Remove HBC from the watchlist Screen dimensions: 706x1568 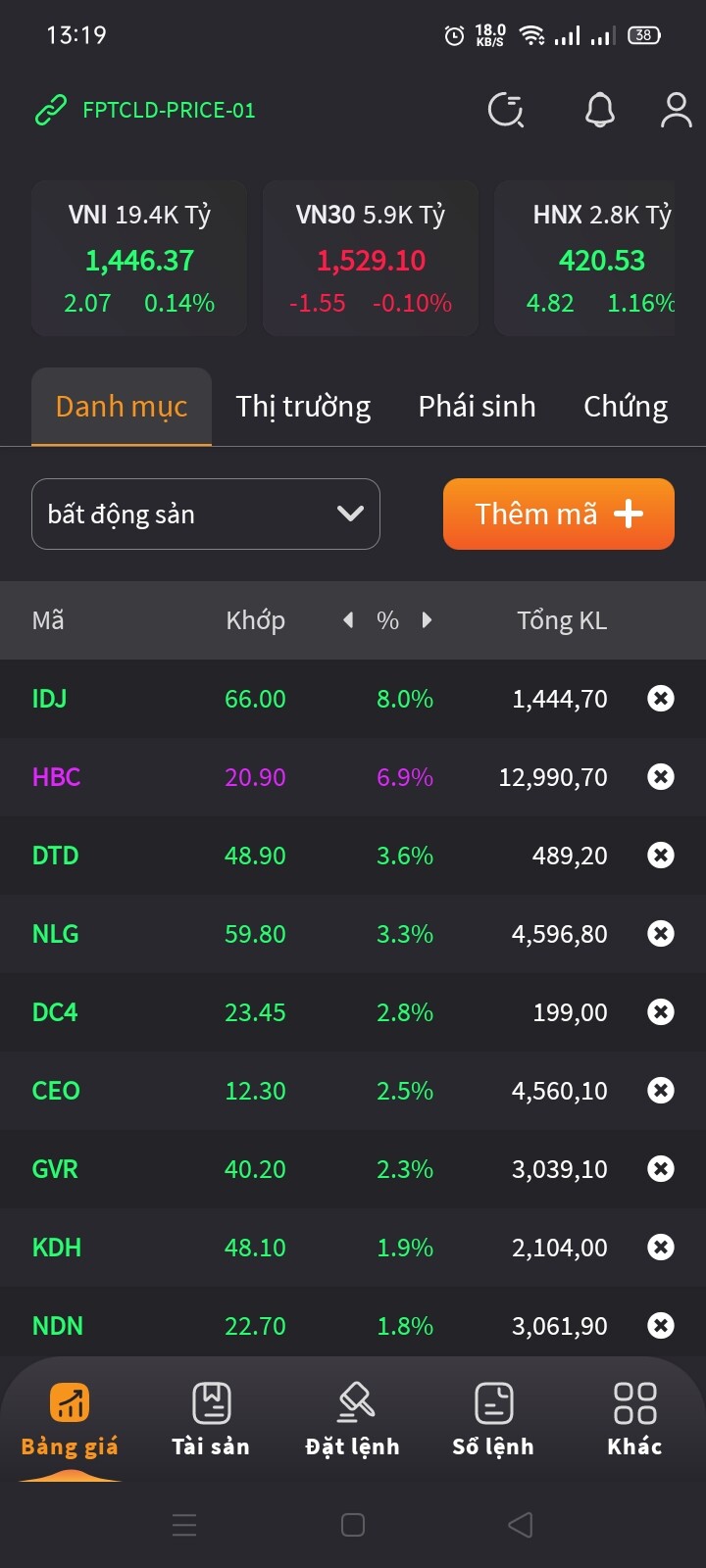[661, 777]
